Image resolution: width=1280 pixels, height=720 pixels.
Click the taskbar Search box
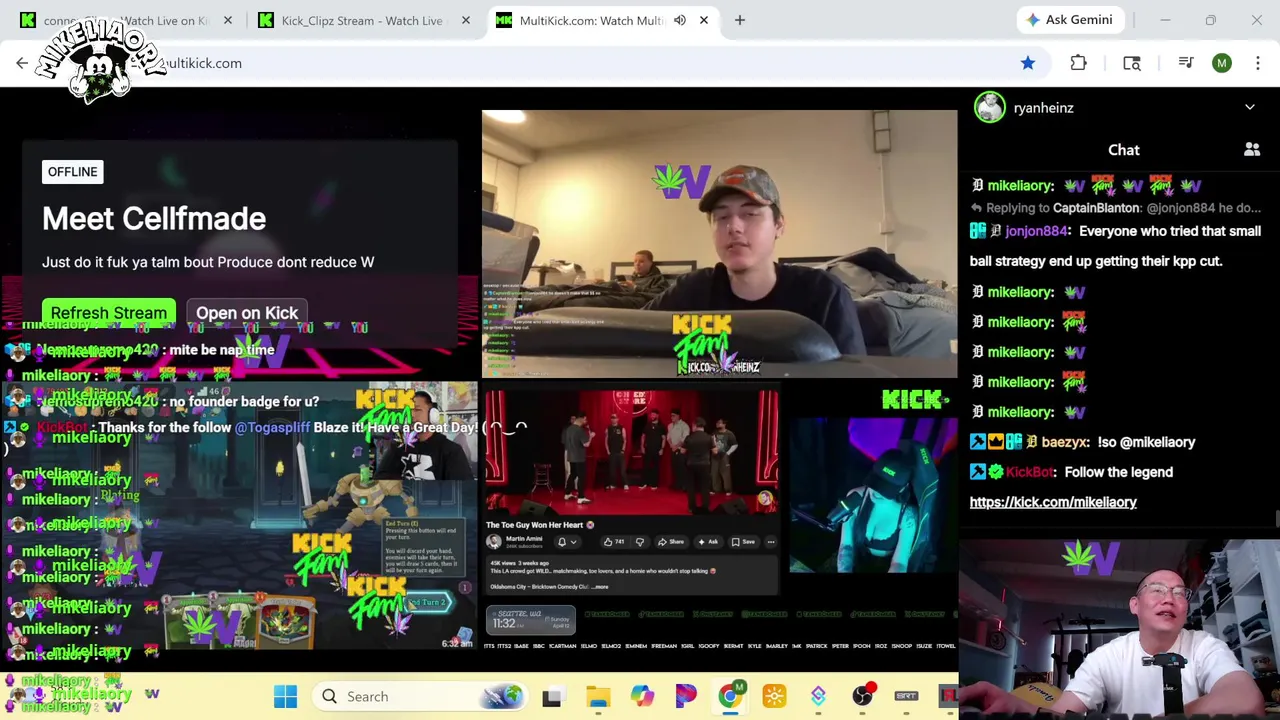(422, 696)
